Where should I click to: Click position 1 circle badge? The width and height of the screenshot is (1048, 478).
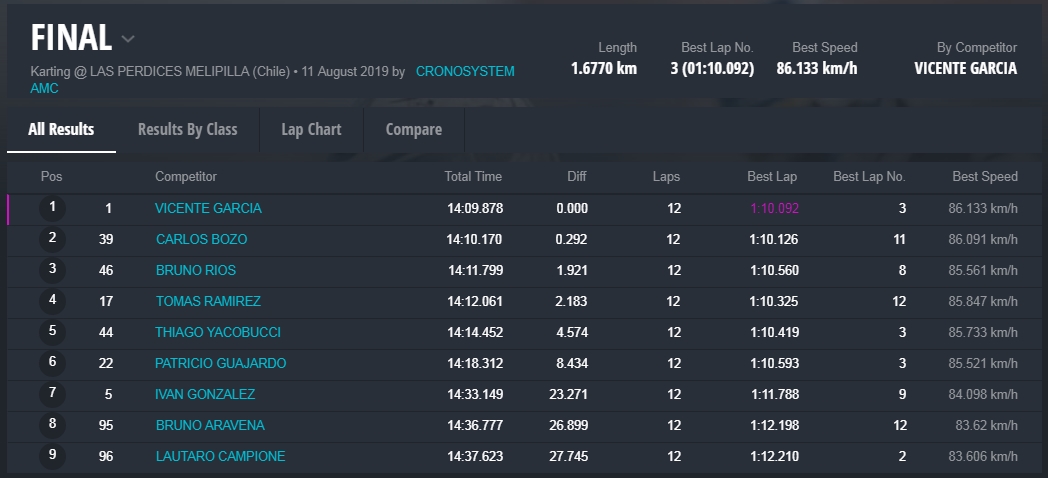coord(52,208)
